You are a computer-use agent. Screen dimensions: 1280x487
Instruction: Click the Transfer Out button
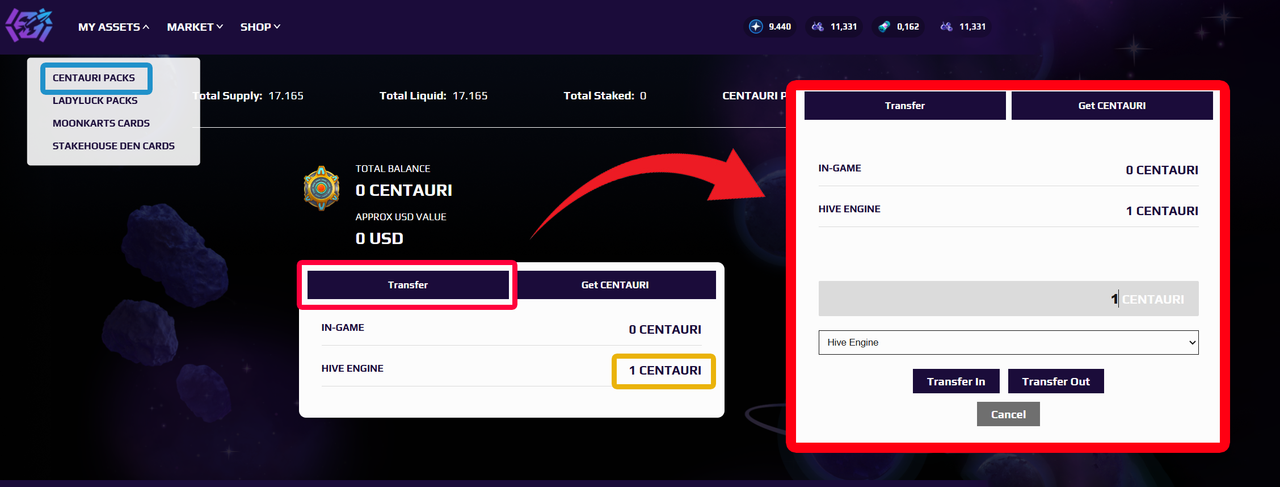point(1056,382)
